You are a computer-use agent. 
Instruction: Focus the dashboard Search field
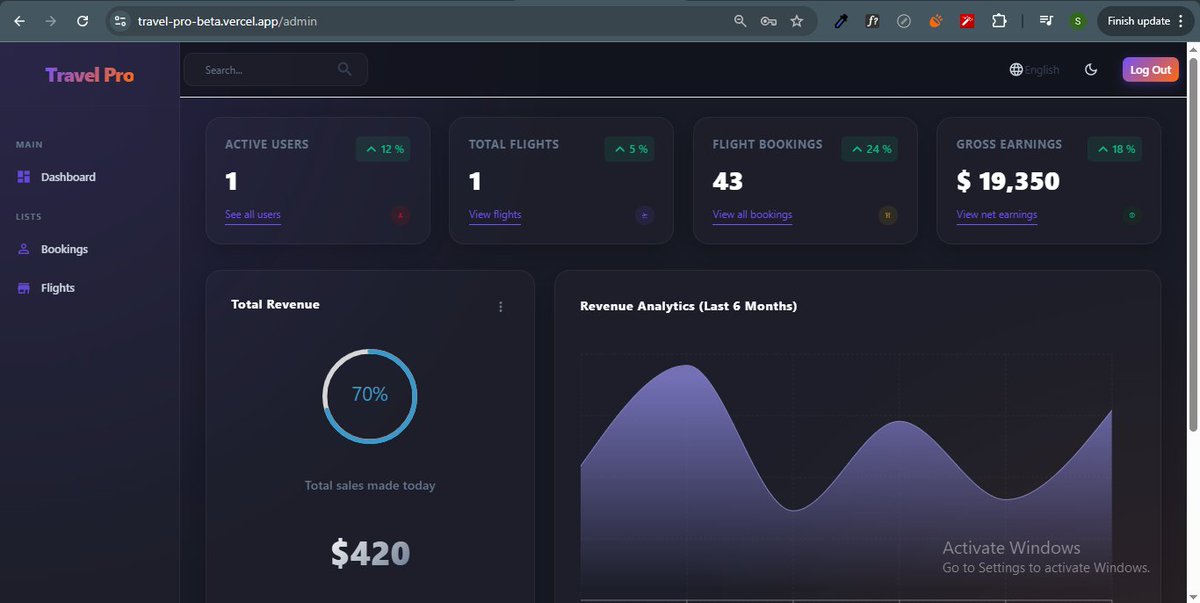tap(276, 69)
